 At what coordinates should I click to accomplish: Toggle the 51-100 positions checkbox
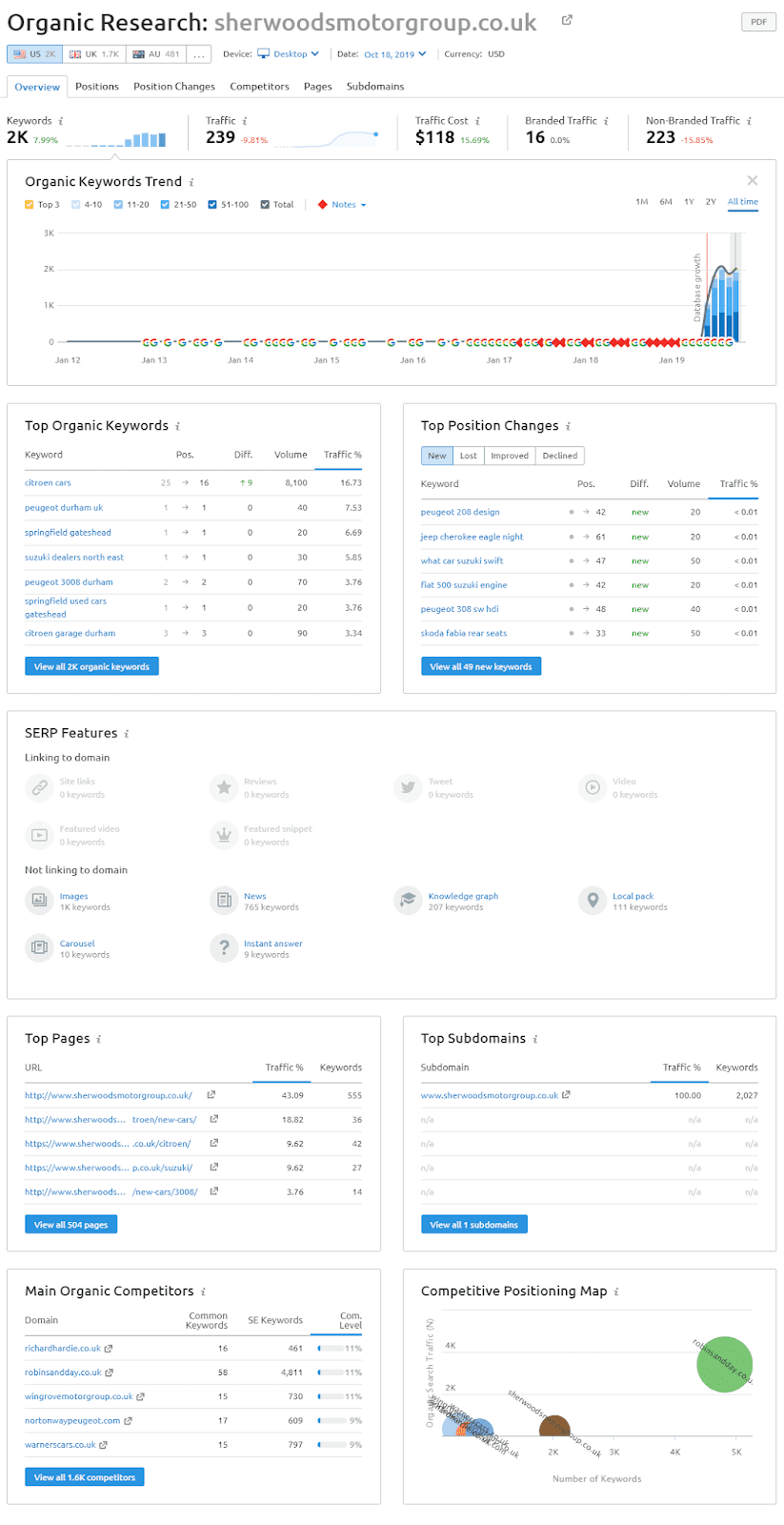[212, 205]
